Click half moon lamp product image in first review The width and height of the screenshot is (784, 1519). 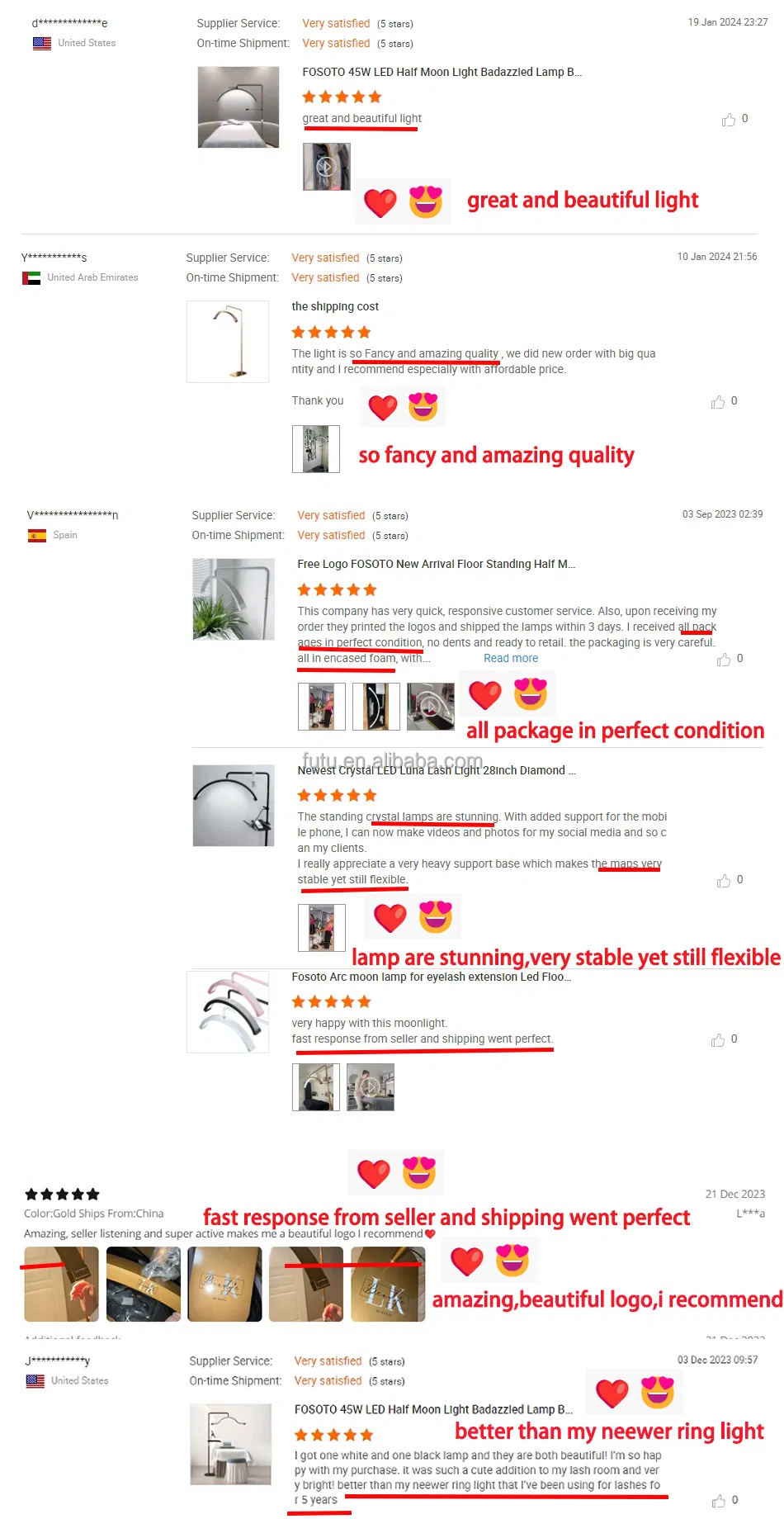click(x=238, y=107)
